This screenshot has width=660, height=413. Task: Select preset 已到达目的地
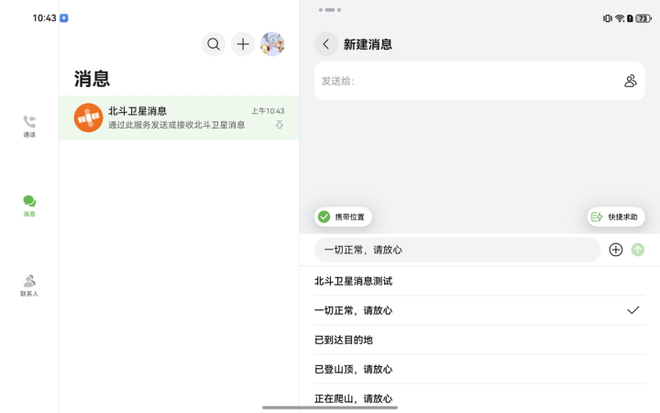[x=479, y=340]
